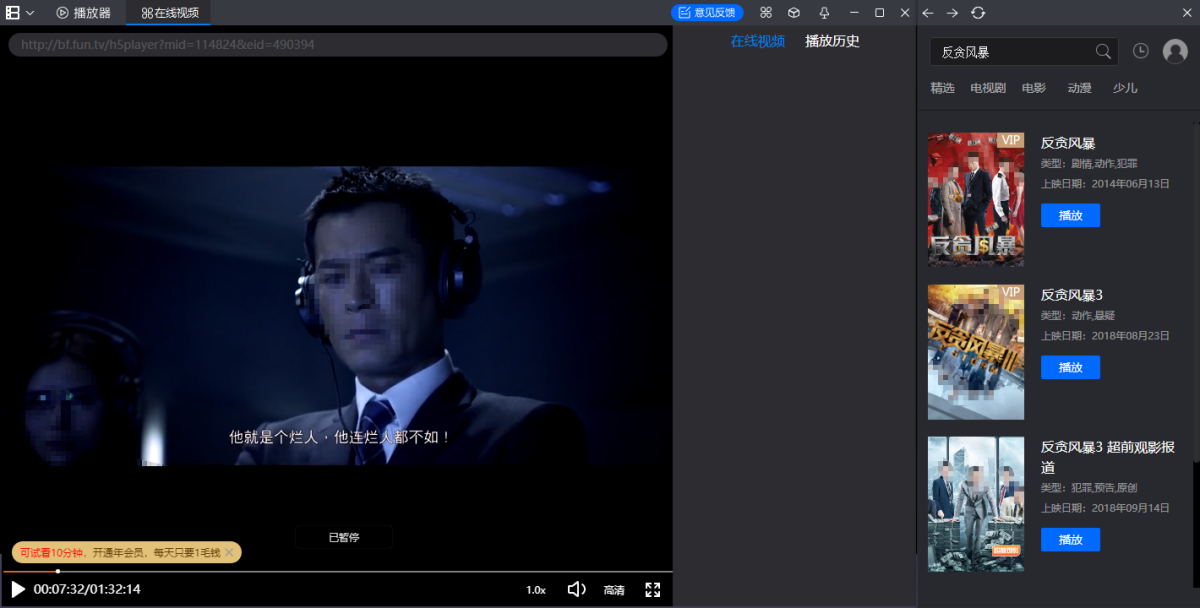Refresh the side browser panel
Image resolution: width=1200 pixels, height=608 pixels.
pyautogui.click(x=978, y=13)
